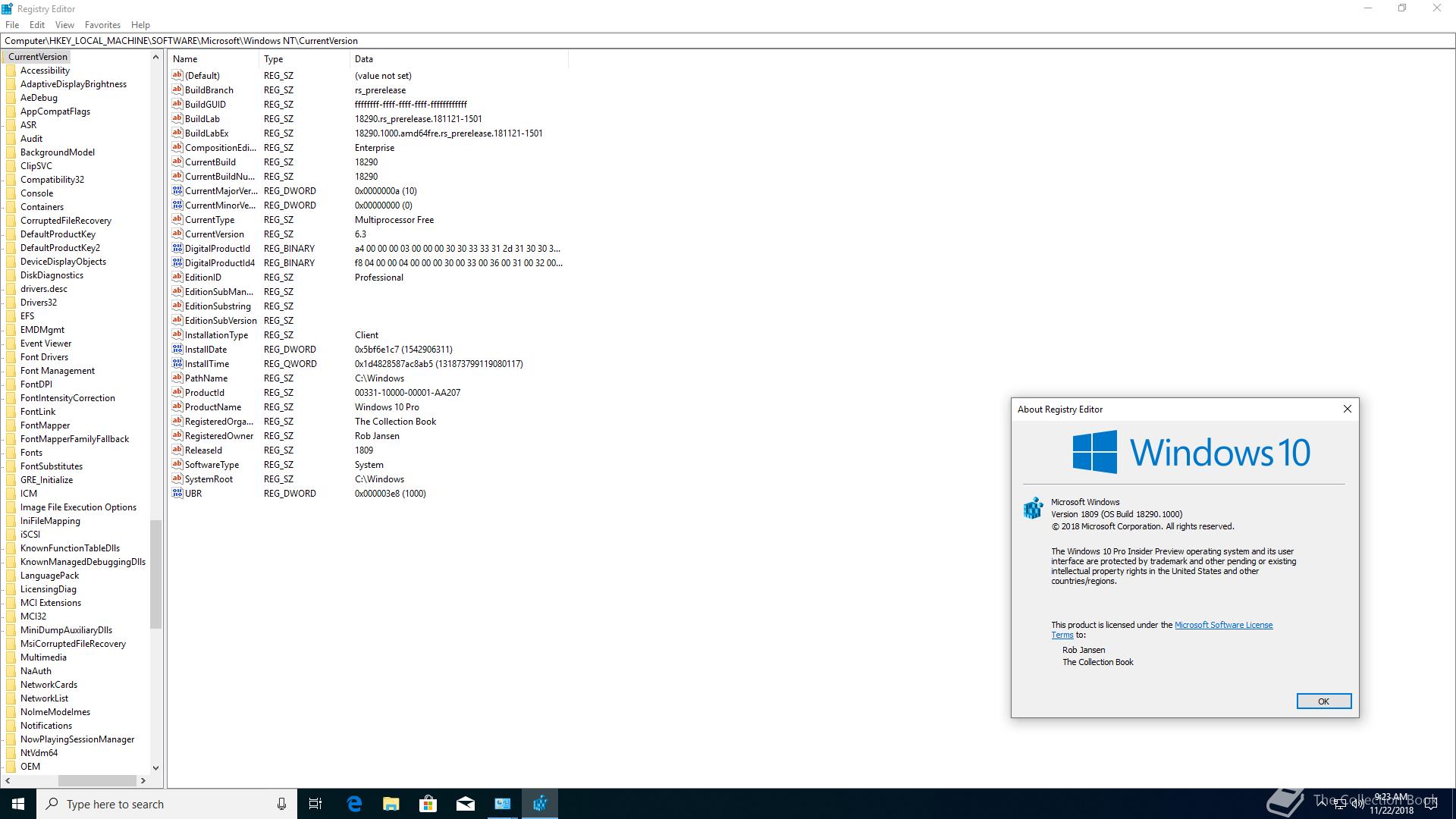Click the DigitalProductId binary value icon
The image size is (1456, 819).
tap(177, 248)
